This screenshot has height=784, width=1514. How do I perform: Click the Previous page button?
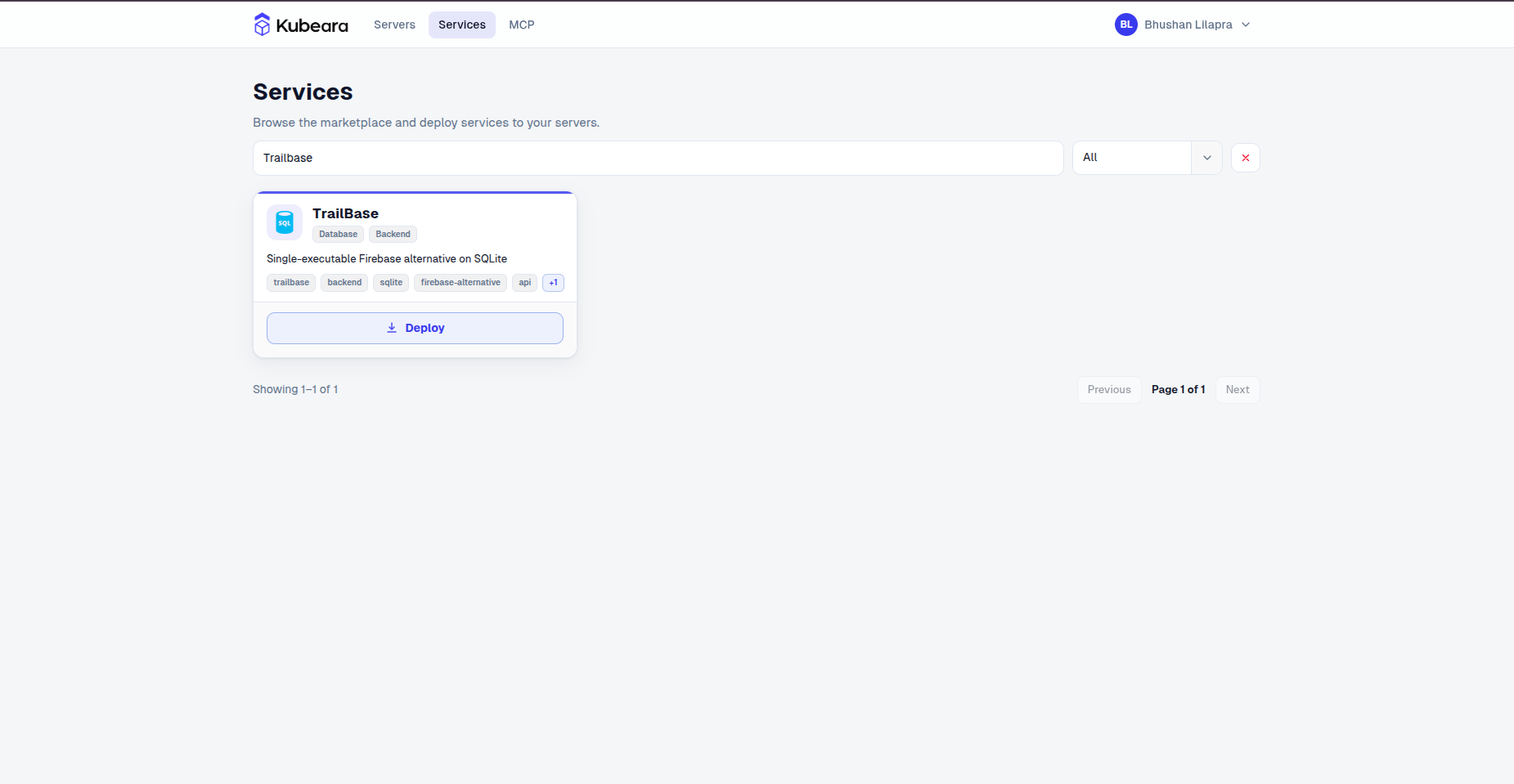(x=1109, y=390)
